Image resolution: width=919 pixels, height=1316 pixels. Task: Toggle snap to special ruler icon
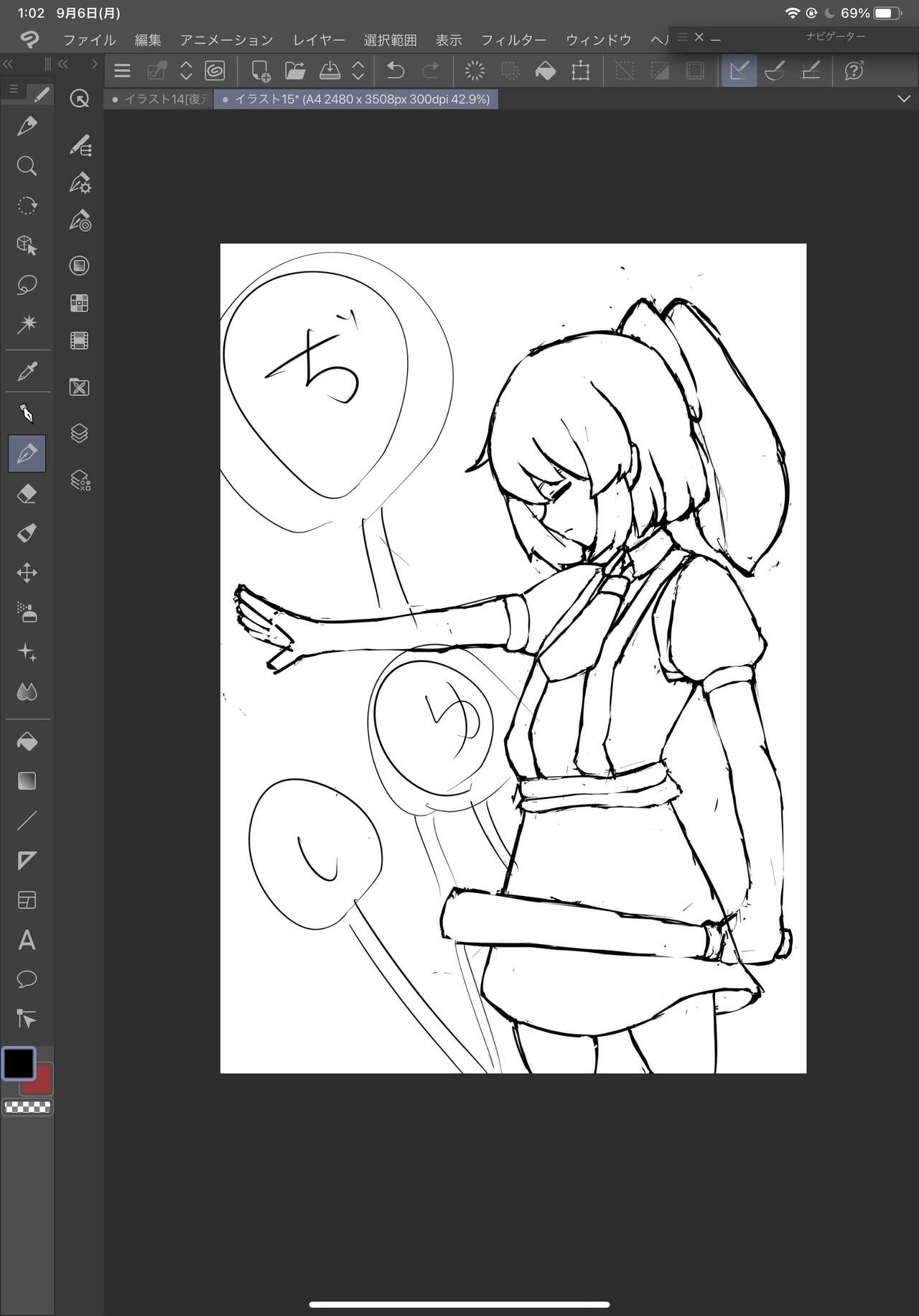tap(775, 70)
